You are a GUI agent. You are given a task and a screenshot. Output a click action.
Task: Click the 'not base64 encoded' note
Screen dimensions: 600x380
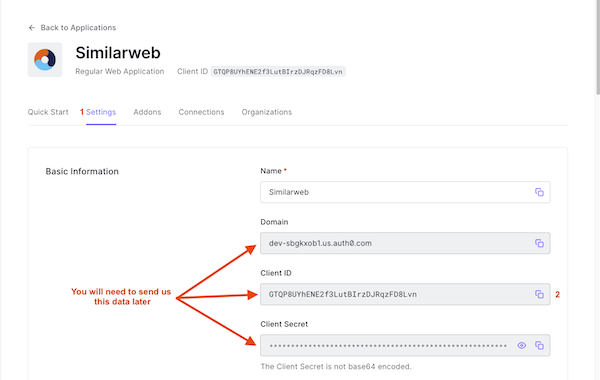[x=336, y=367]
